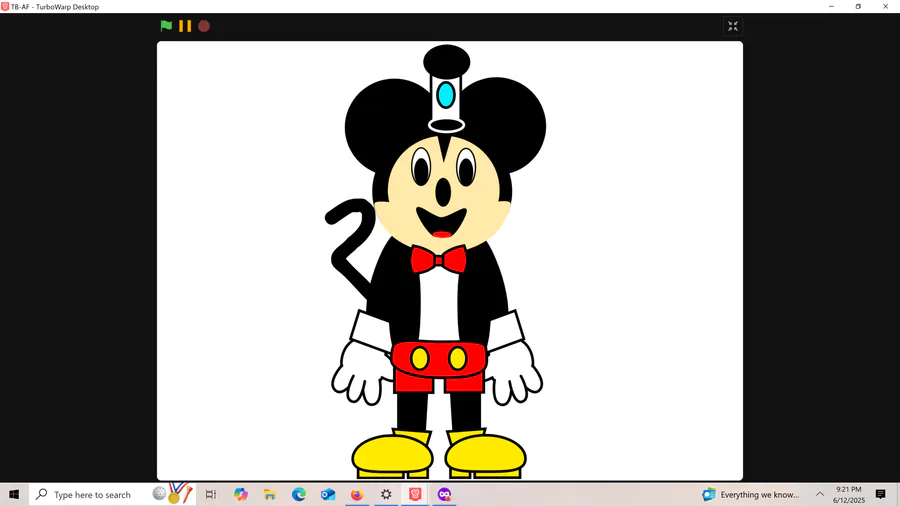900x506 pixels.
Task: Open Settings gear in the taskbar
Action: [386, 494]
